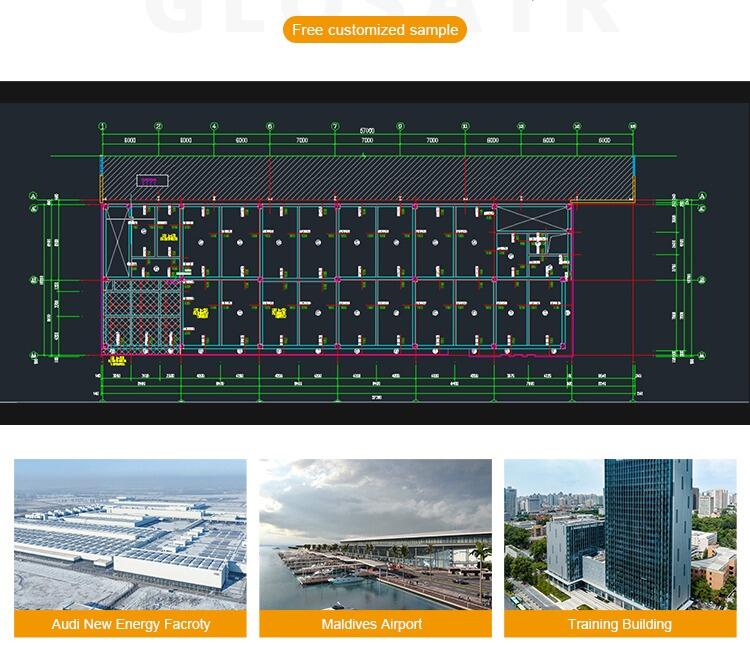The width and height of the screenshot is (750, 645).
Task: Open the Audi New Energy Factory photo
Action: coord(130,534)
